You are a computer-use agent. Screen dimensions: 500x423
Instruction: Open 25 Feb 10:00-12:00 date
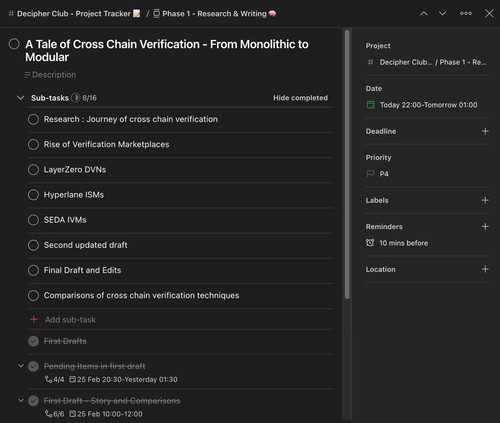pos(106,414)
